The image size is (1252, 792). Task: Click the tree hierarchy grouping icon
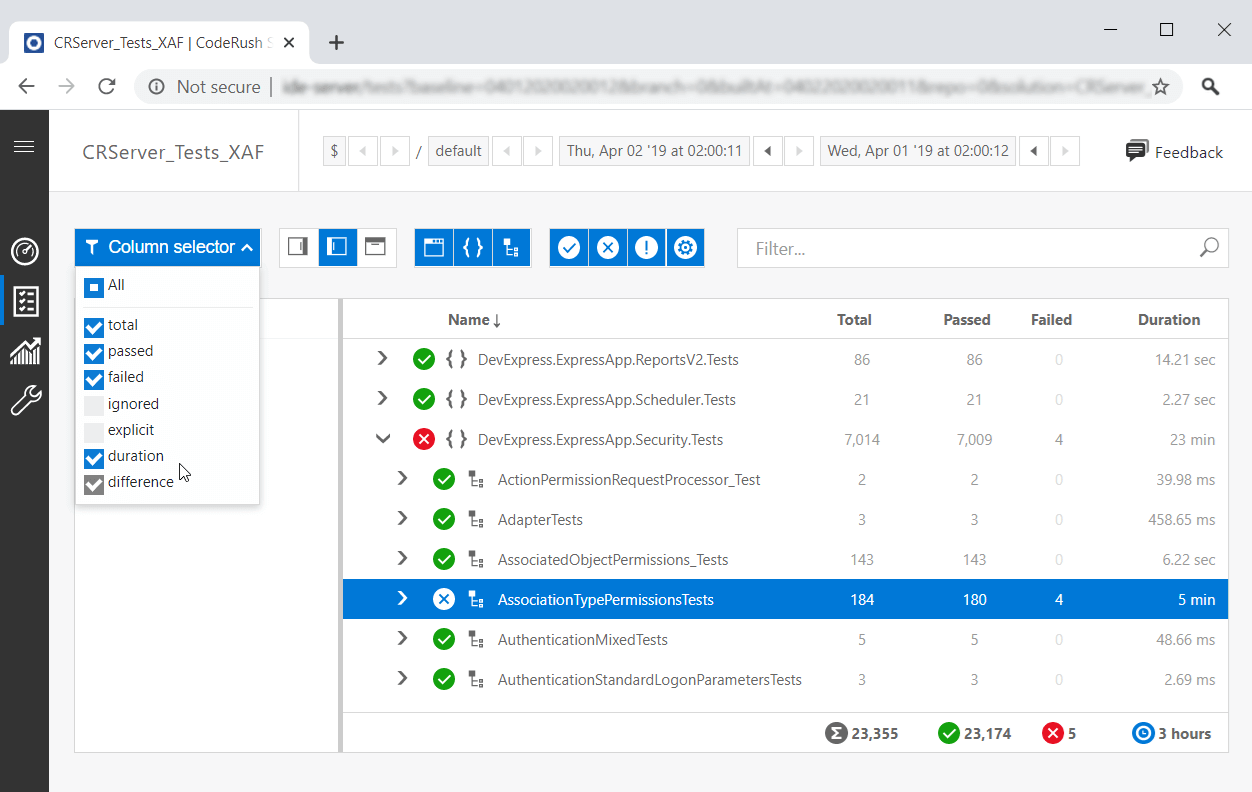511,247
